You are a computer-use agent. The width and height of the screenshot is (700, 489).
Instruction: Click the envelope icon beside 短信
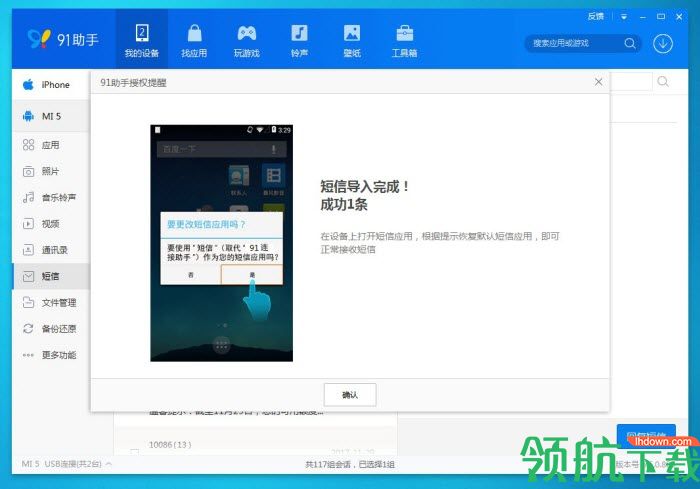click(x=28, y=276)
